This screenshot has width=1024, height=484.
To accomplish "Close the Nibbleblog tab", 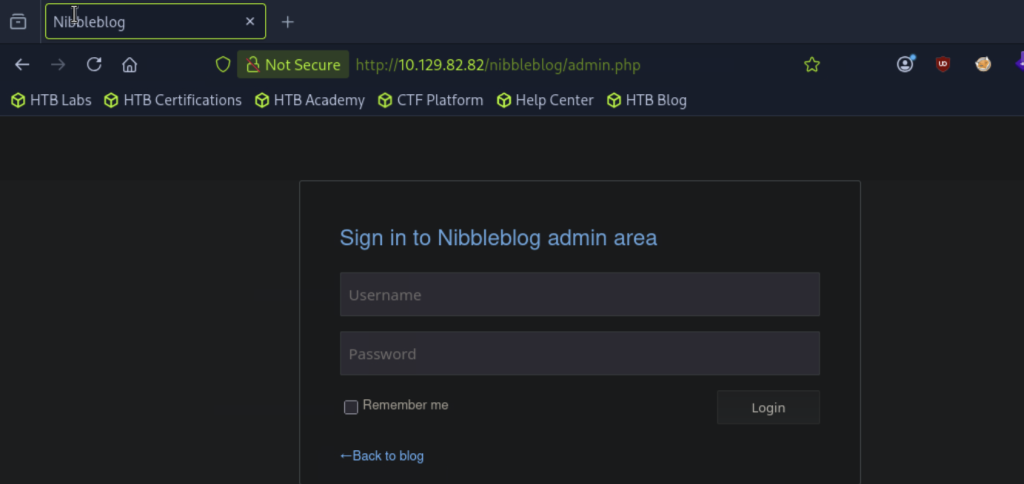I will tap(250, 22).
